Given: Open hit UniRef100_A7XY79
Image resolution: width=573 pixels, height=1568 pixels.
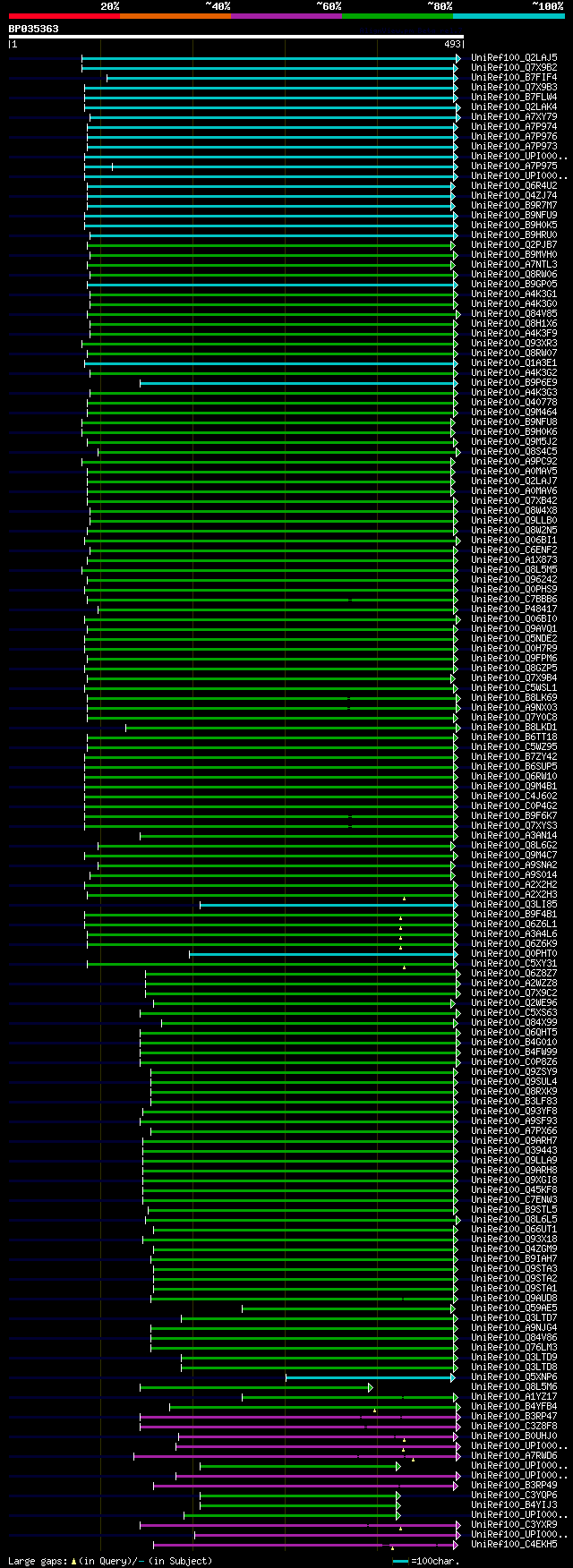Looking at the screenshot, I should [514, 116].
